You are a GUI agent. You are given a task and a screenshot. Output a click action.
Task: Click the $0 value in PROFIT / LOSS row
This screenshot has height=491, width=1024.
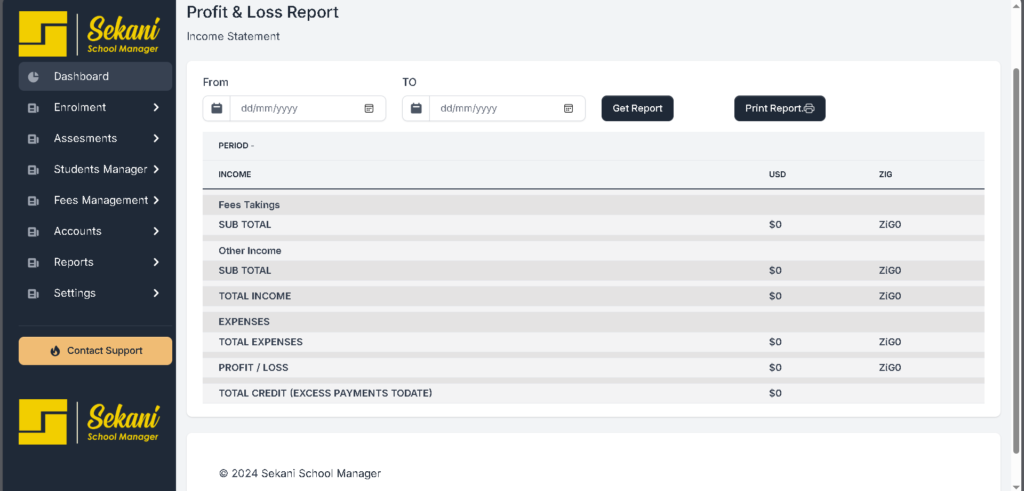(x=775, y=368)
